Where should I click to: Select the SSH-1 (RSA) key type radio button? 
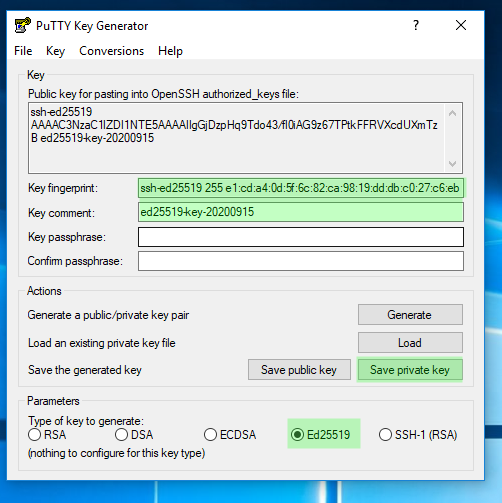coord(418,435)
